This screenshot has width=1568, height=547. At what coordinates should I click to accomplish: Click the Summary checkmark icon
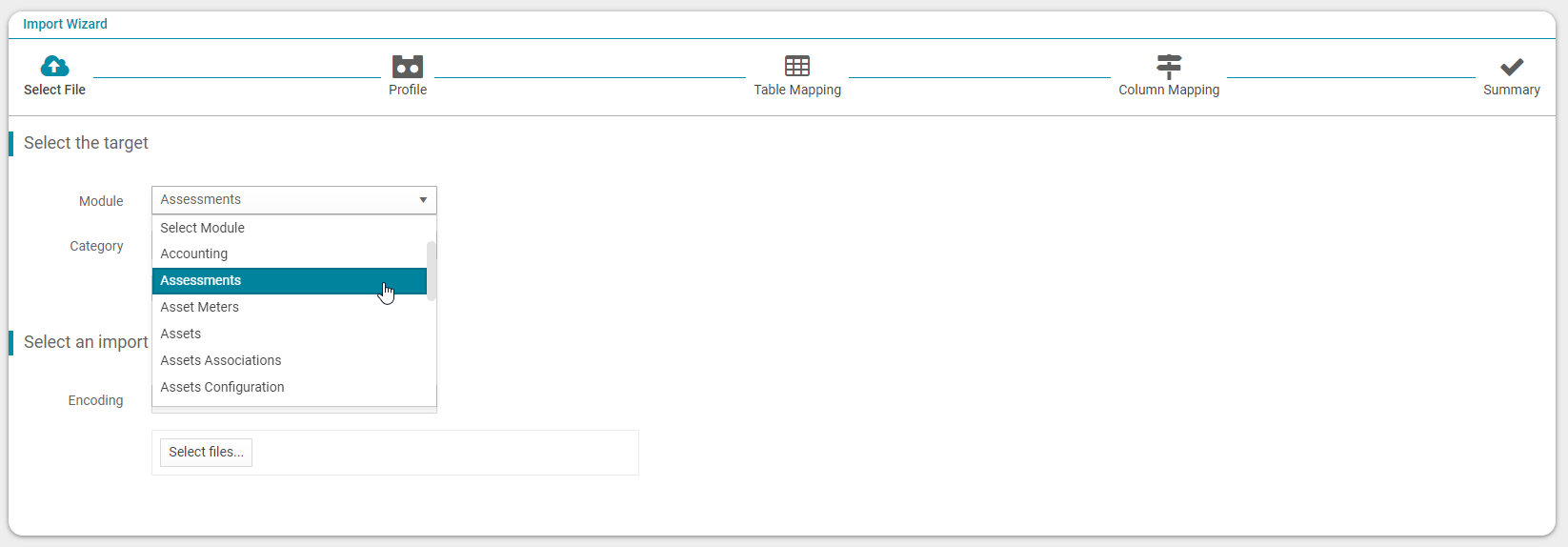pos(1512,67)
